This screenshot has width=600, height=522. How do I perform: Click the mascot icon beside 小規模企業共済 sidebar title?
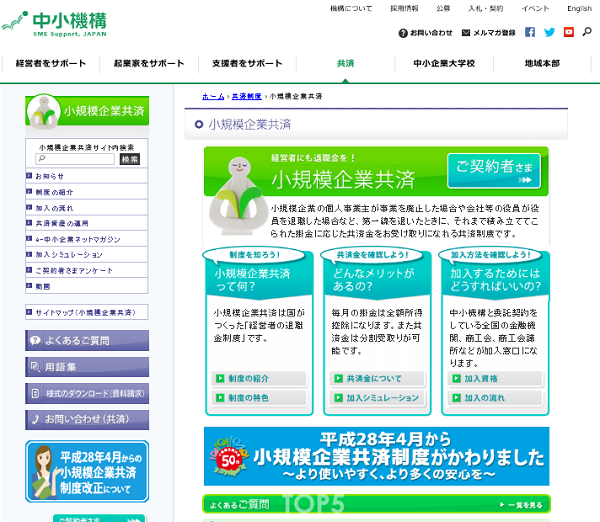pos(44,112)
